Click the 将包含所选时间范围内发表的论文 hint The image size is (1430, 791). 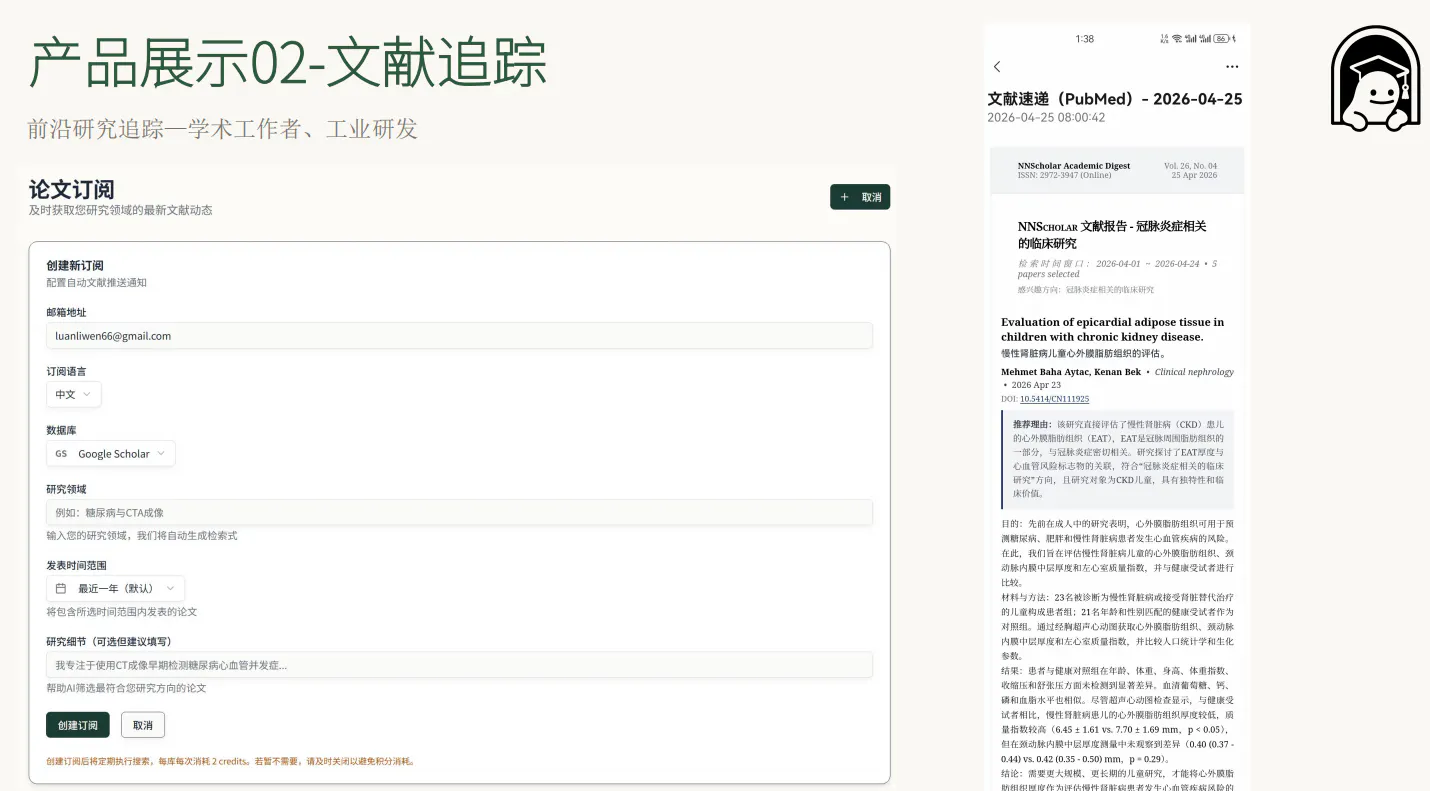tap(122, 612)
